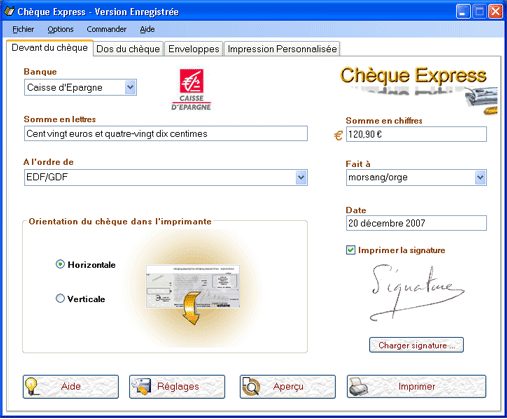Click the printer icon on Imprimer button
This screenshot has width=507, height=419.
coord(358,387)
